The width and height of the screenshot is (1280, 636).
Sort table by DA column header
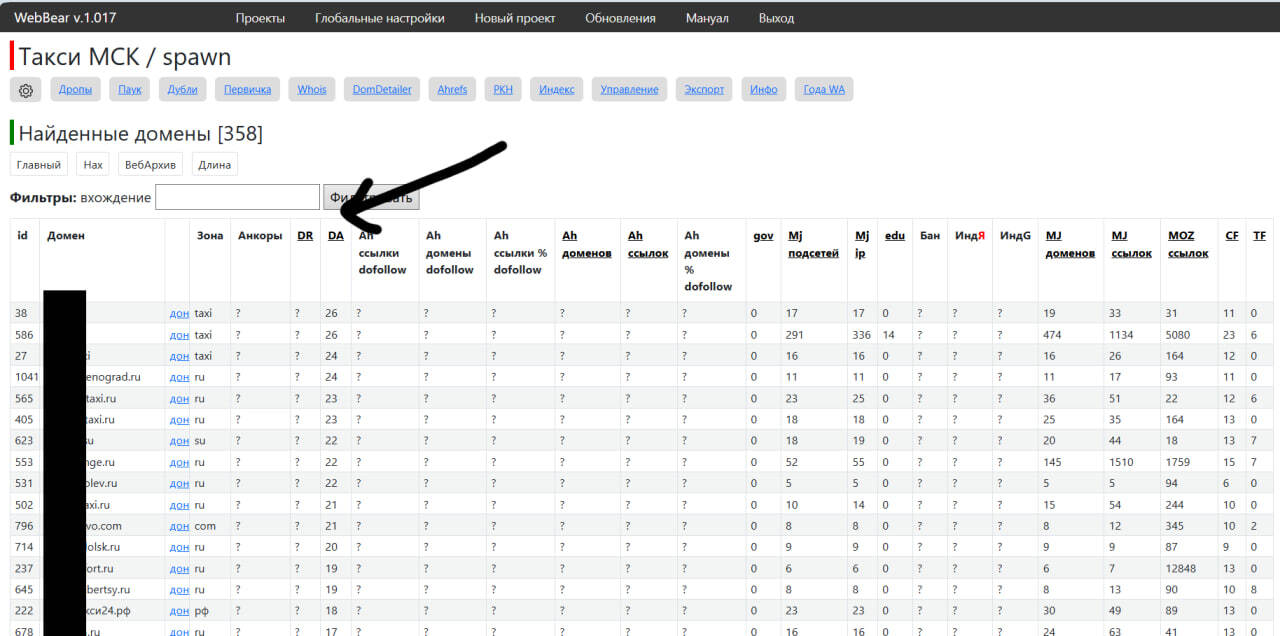336,236
